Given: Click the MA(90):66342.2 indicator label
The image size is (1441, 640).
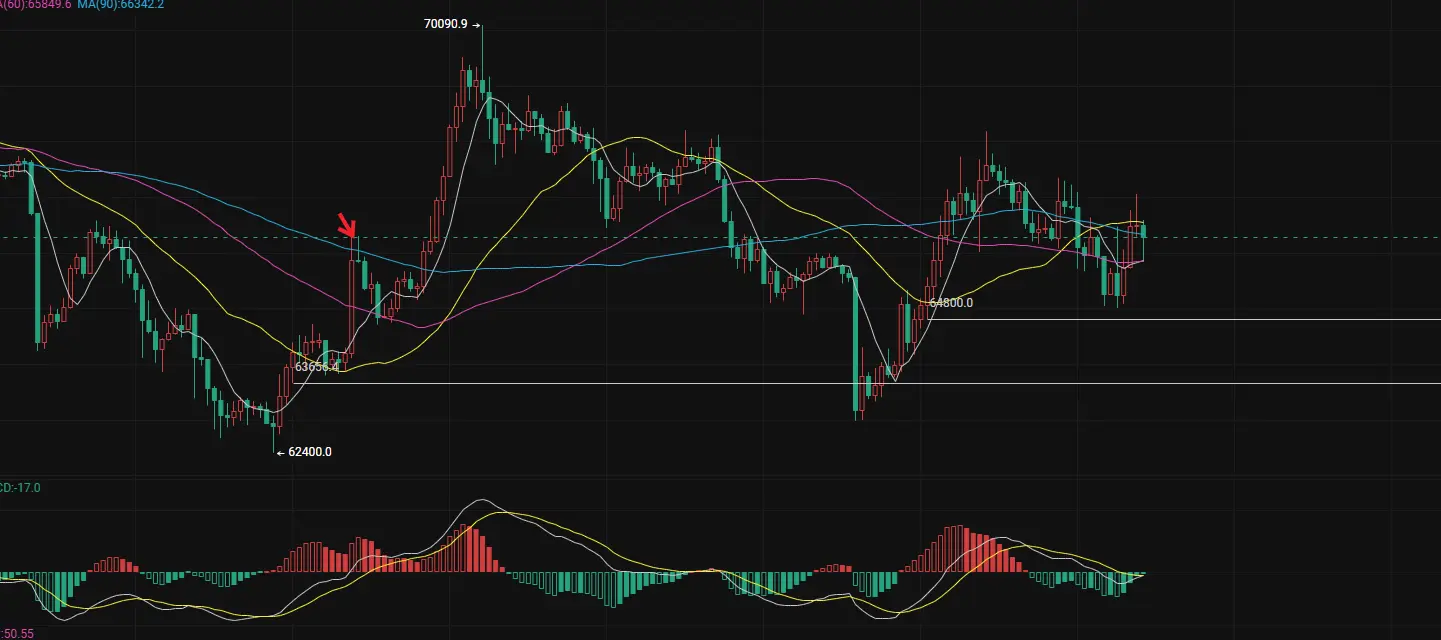Looking at the screenshot, I should (120, 5).
